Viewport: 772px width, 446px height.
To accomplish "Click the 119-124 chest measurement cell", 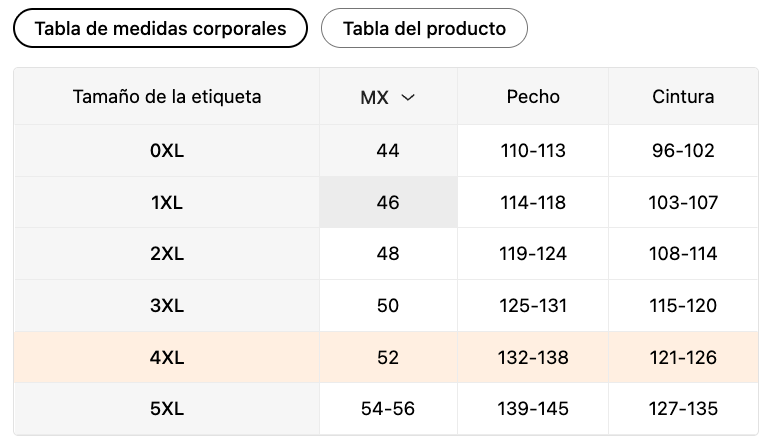I will [x=533, y=254].
